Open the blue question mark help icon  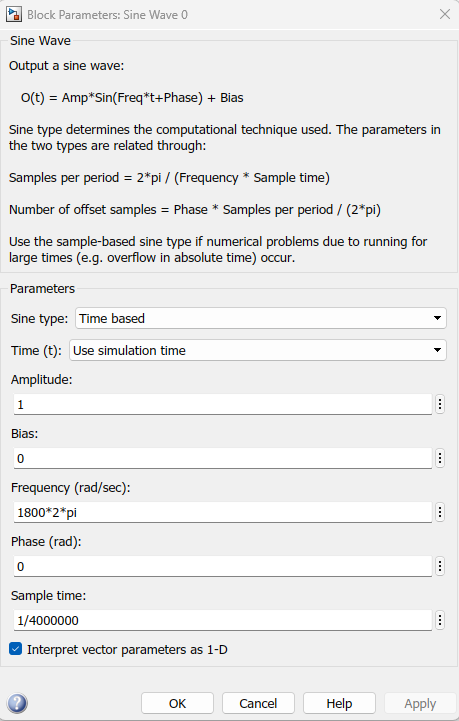pos(17,703)
